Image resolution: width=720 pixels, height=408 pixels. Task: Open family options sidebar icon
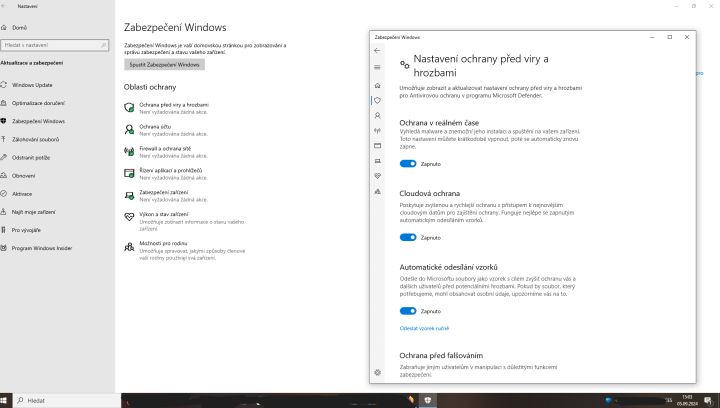pyautogui.click(x=377, y=191)
